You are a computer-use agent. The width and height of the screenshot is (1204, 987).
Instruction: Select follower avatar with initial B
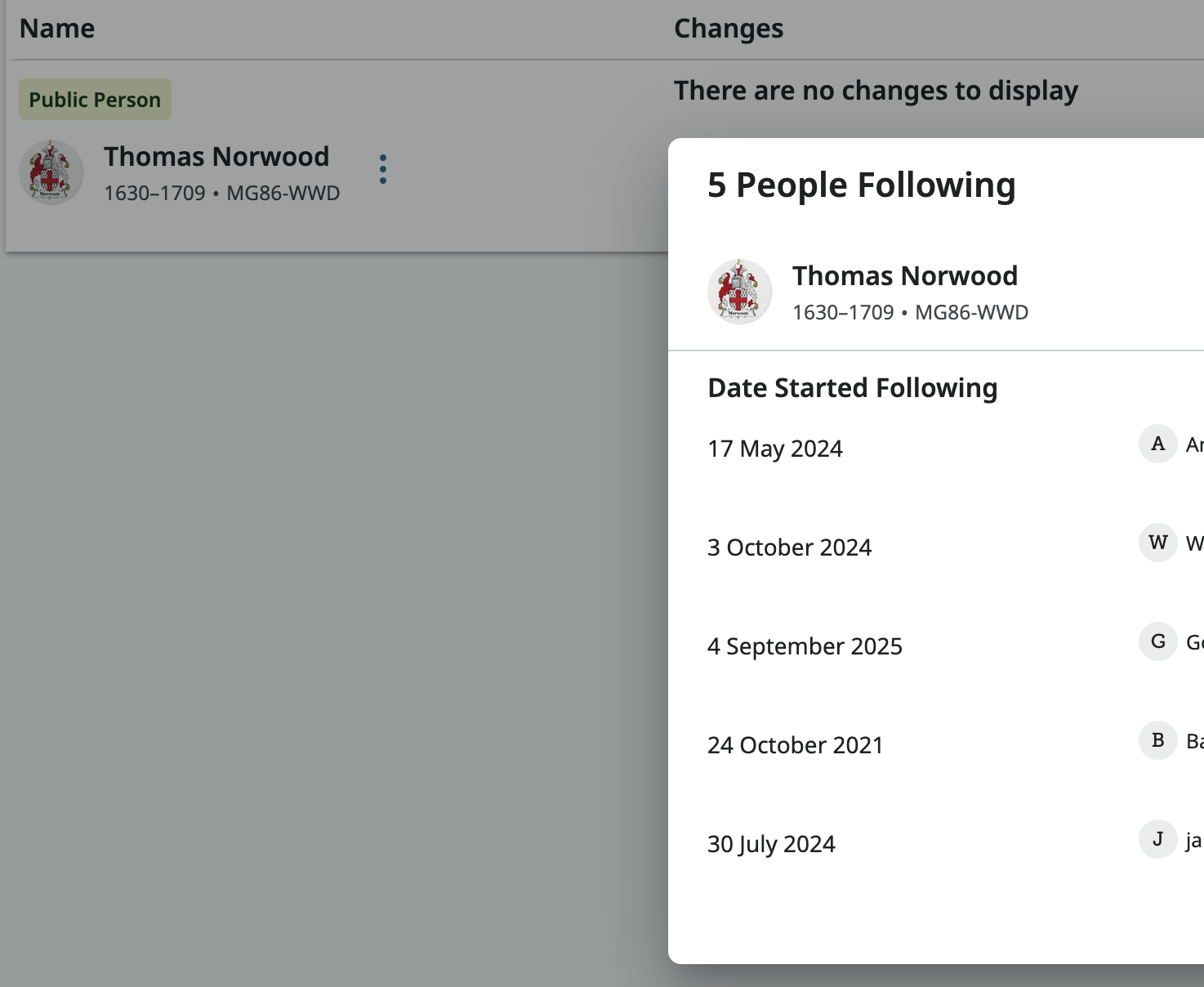tap(1157, 740)
